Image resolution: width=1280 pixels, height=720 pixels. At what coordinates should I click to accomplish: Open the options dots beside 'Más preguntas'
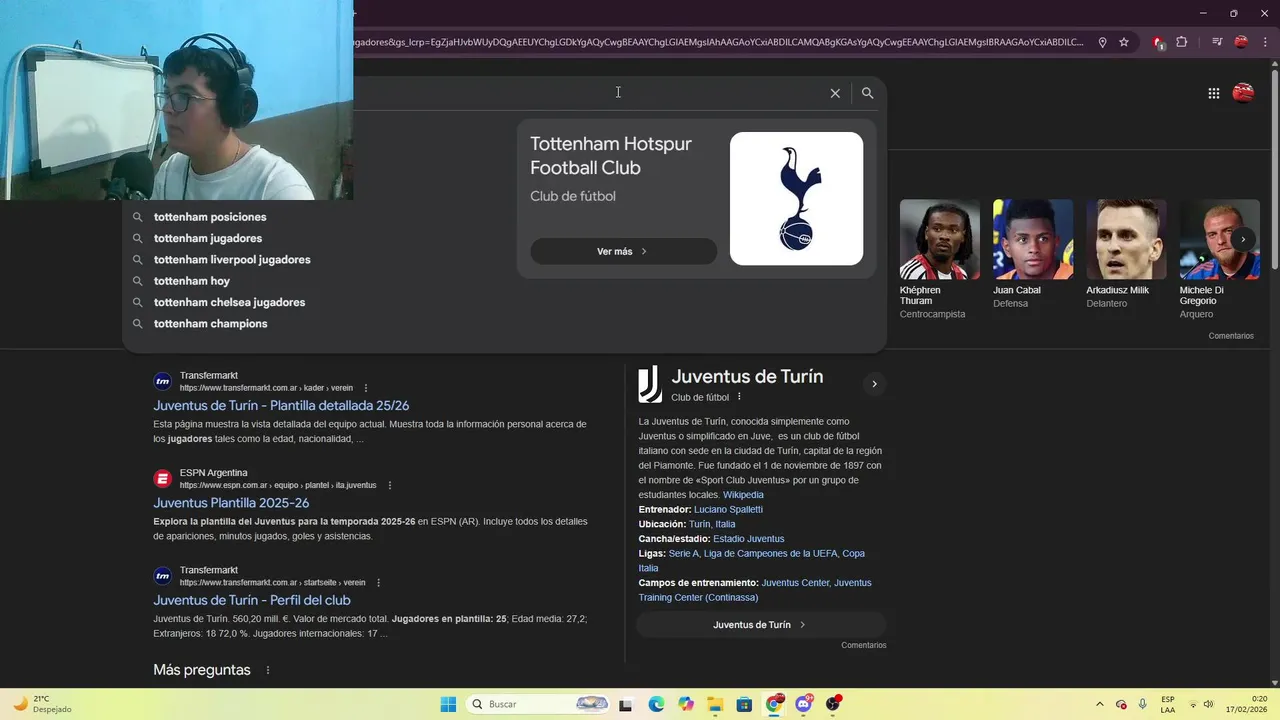pyautogui.click(x=267, y=670)
